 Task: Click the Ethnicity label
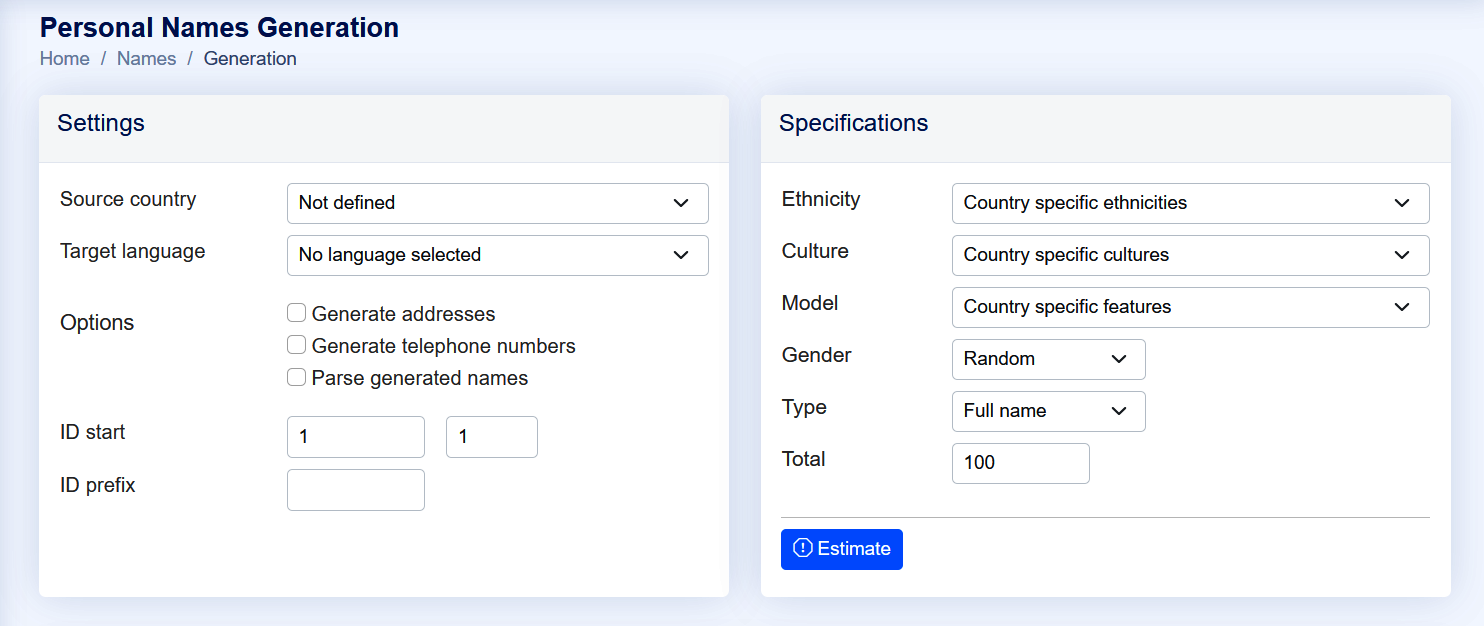tap(821, 199)
